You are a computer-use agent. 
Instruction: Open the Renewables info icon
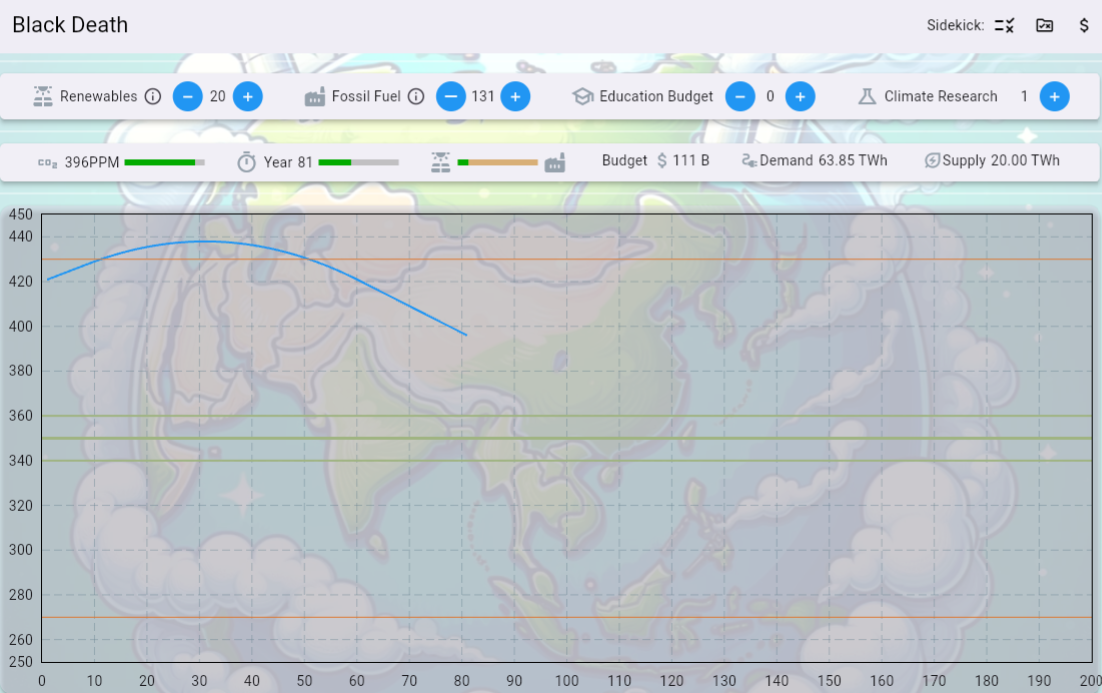[x=153, y=96]
